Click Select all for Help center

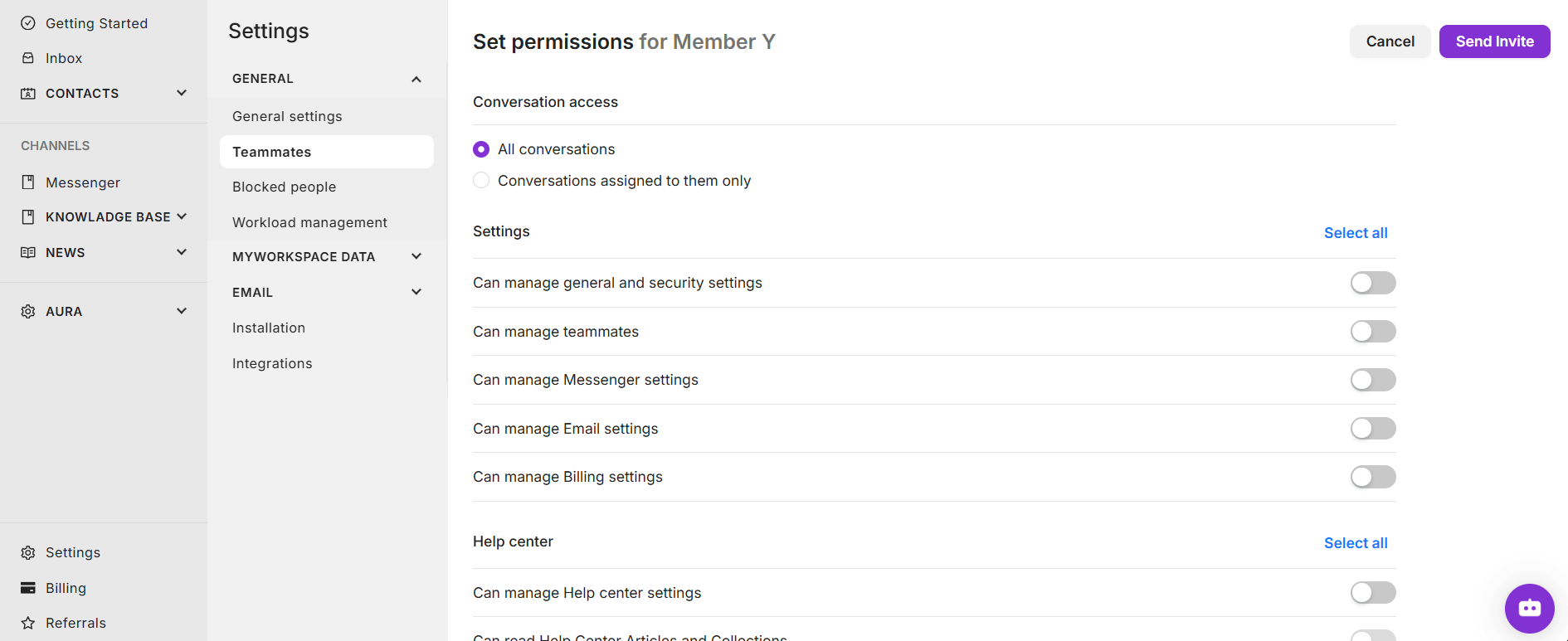coord(1356,543)
